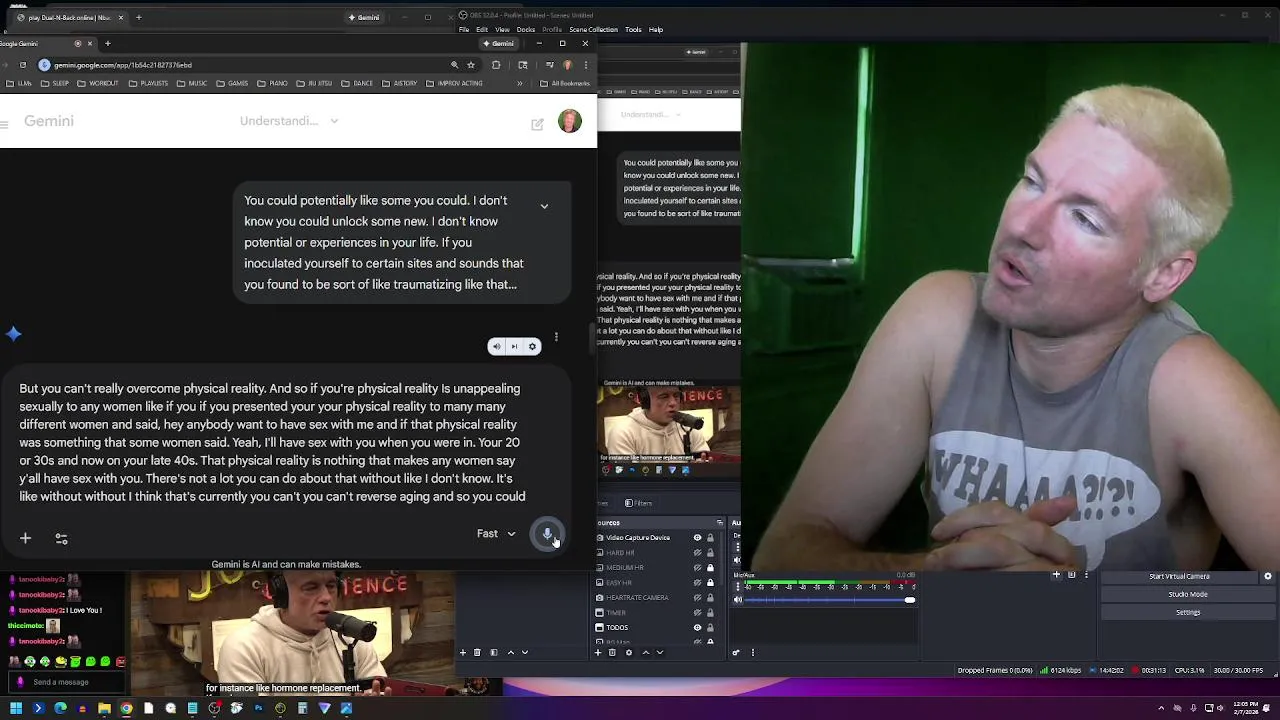Enable OBS Studio Mode
The height and width of the screenshot is (720, 1280).
pos(1188,594)
